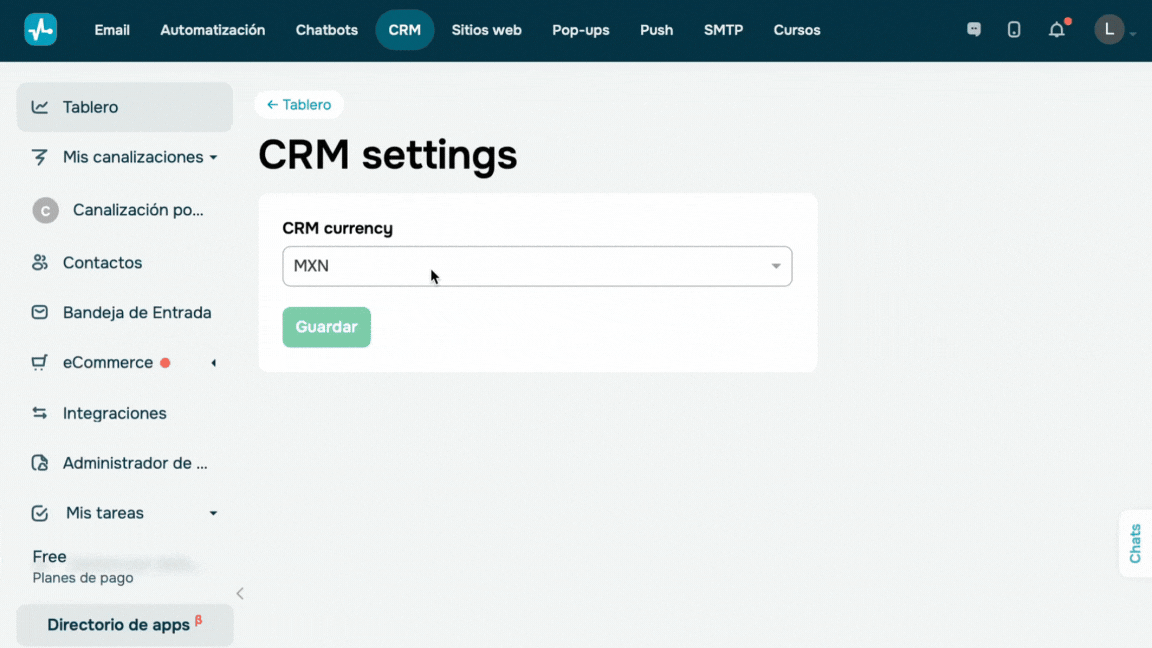Open the chat messages icon in header
This screenshot has height=648, width=1152.
(x=974, y=30)
